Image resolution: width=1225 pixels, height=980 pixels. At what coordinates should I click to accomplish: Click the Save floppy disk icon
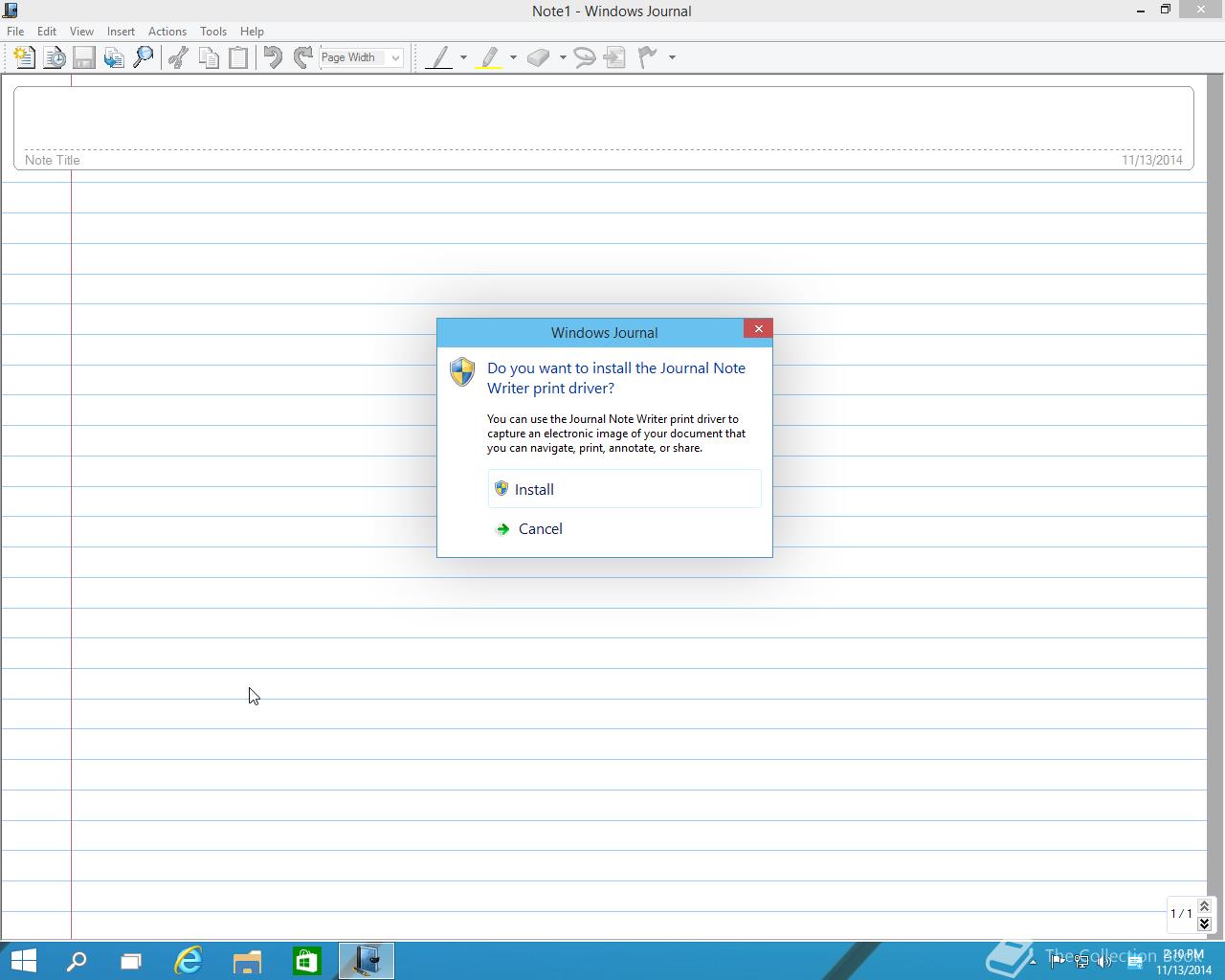84,57
